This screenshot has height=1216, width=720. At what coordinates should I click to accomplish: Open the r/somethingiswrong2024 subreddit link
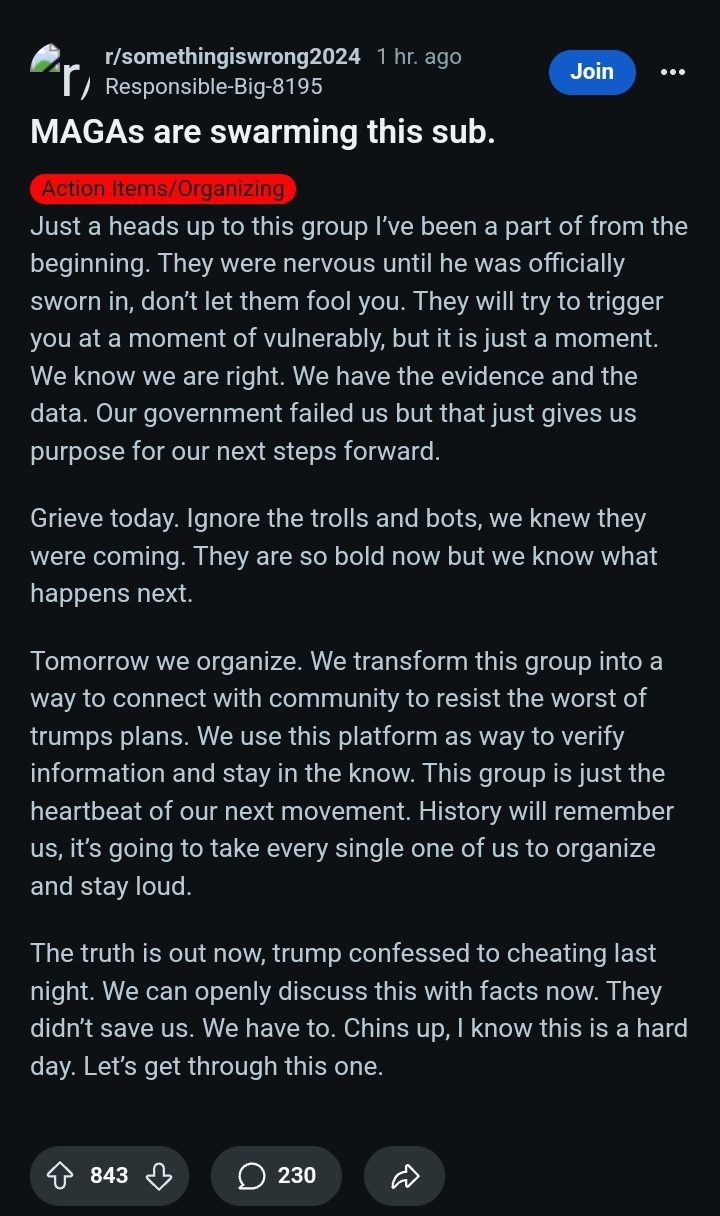232,57
